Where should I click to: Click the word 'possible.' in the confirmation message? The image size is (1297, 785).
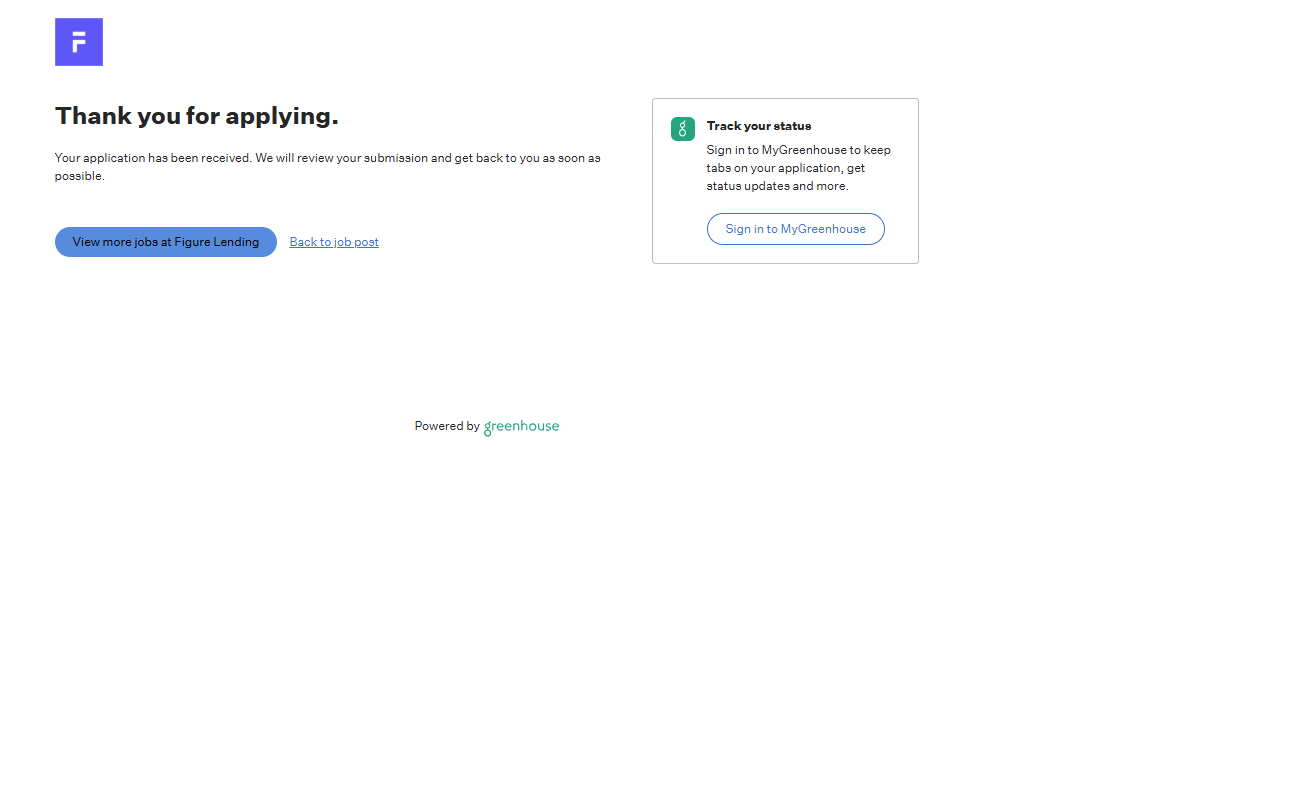click(79, 176)
